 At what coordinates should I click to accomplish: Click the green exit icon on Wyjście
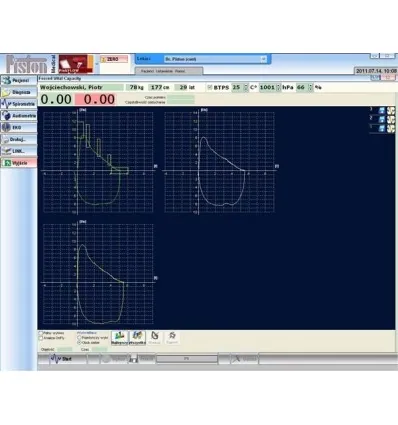7,163
